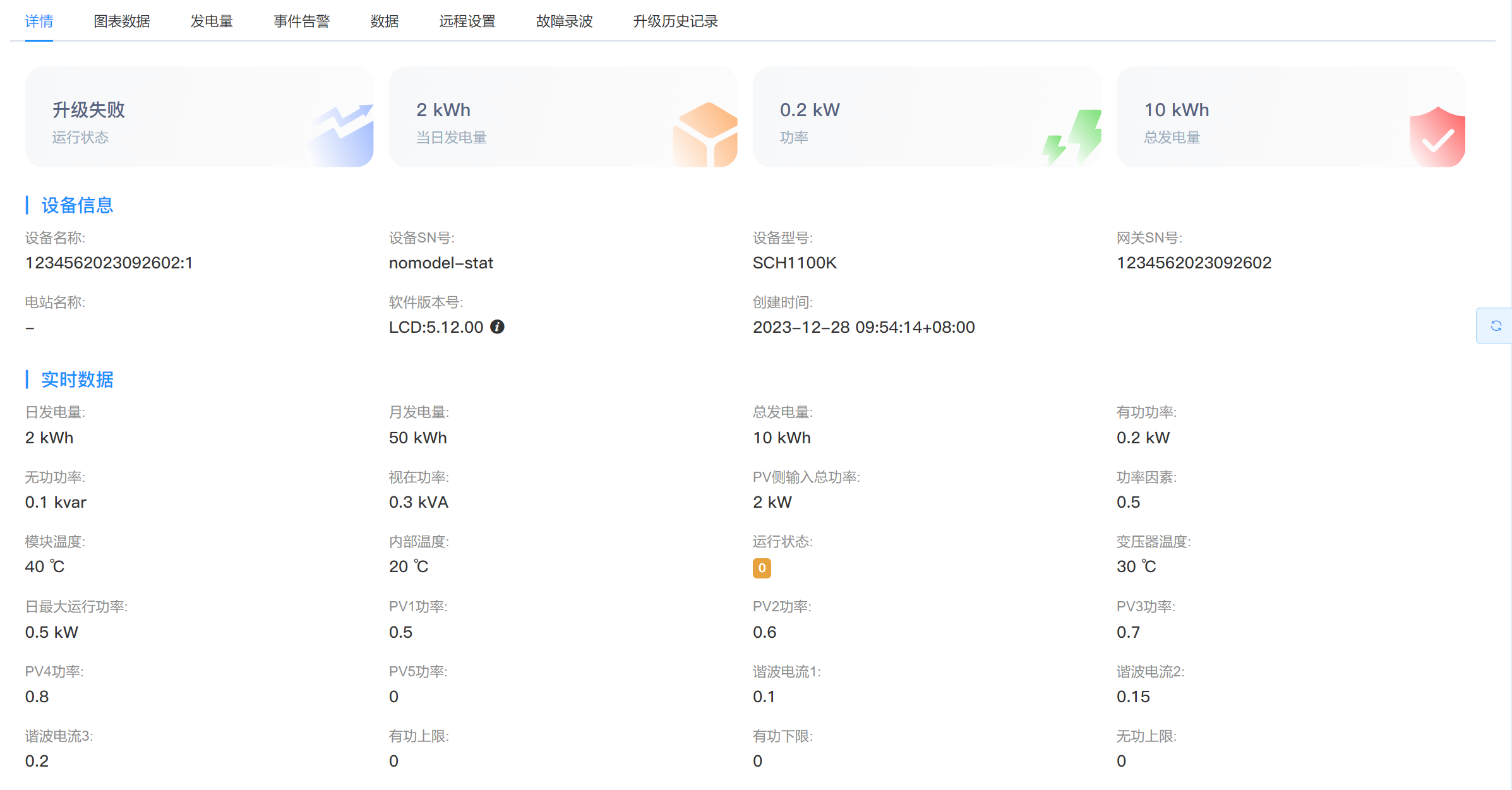Select reactive power 0.1 kvar

pyautogui.click(x=56, y=502)
